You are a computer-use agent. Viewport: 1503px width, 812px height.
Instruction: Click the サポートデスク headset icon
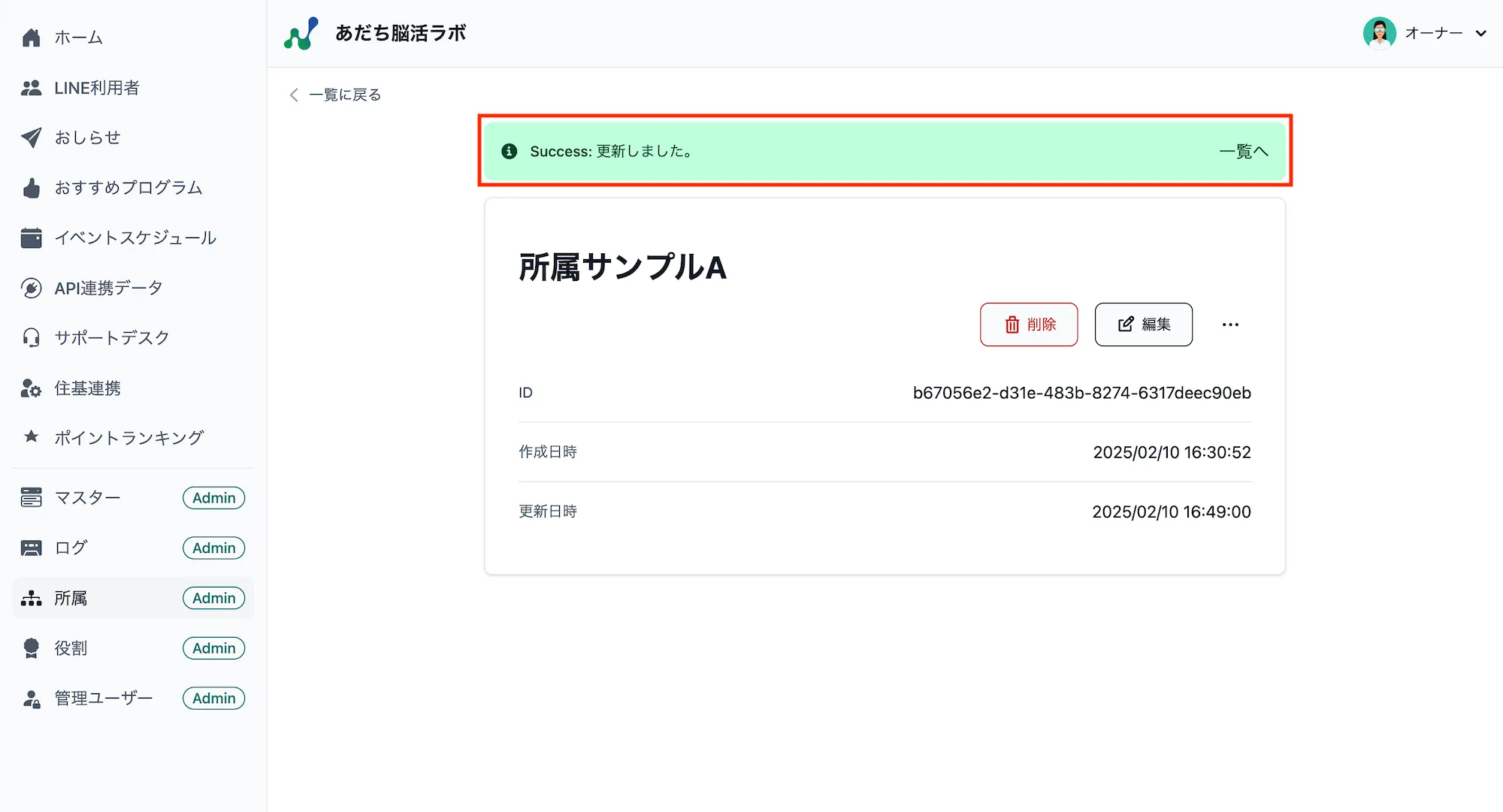[x=31, y=337]
